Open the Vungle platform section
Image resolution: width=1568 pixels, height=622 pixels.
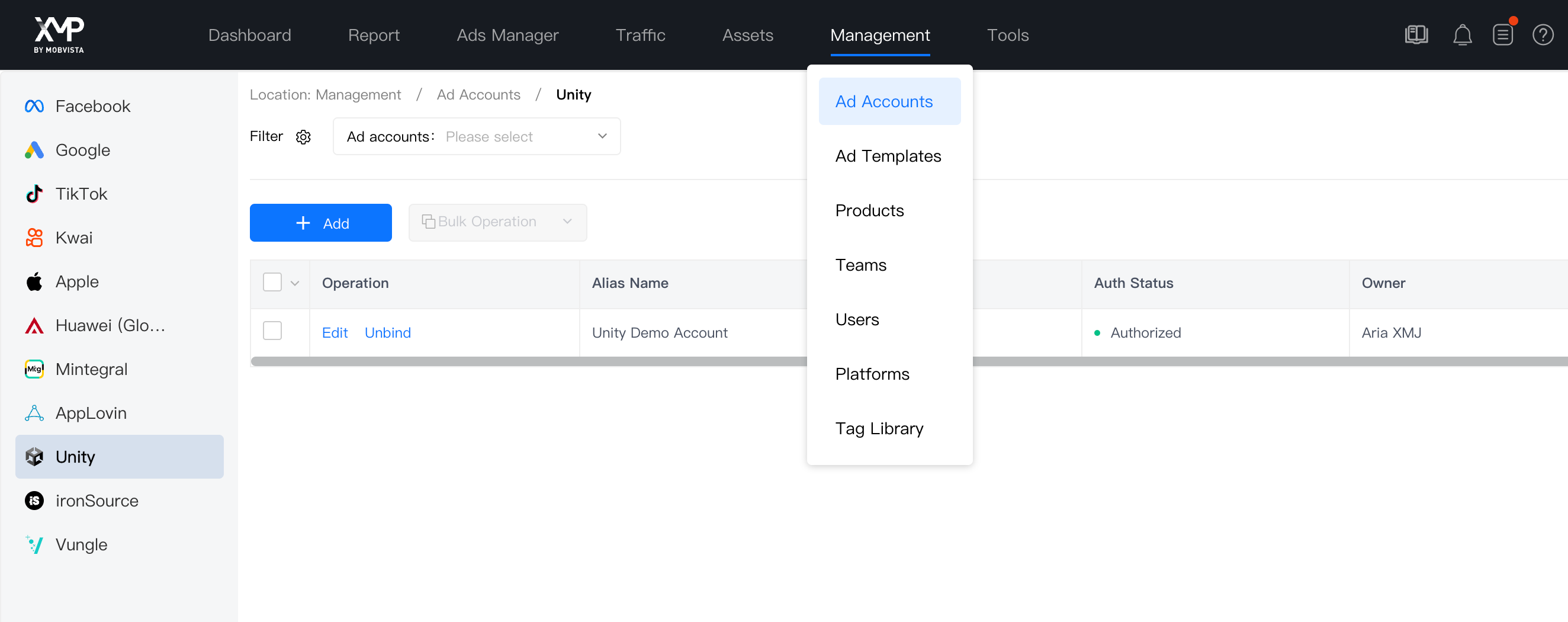click(81, 544)
